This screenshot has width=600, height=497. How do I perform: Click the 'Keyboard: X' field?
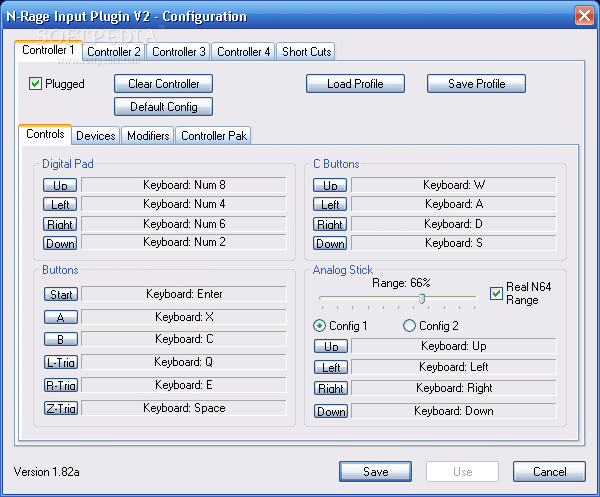tap(184, 317)
